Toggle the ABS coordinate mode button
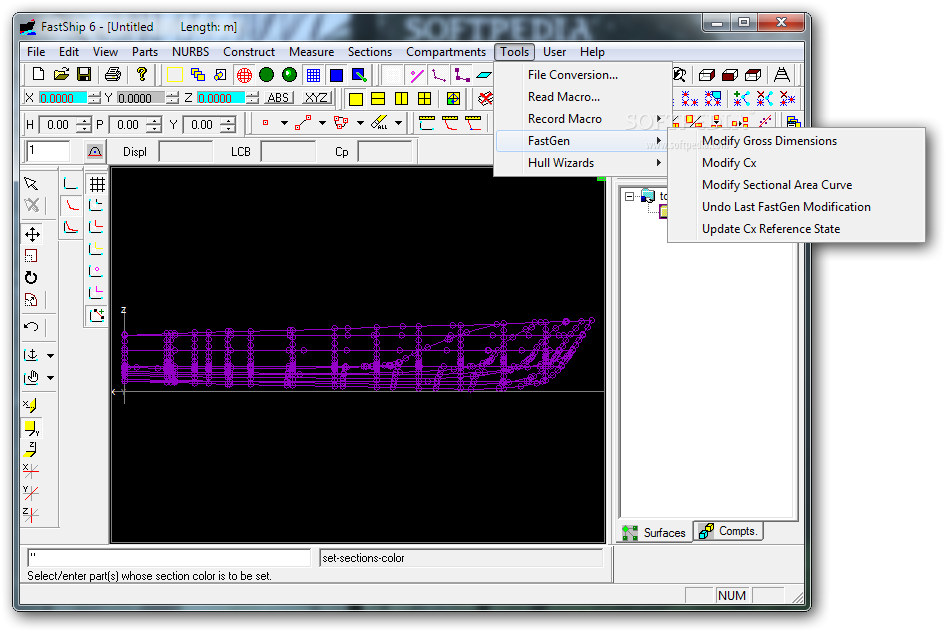The image size is (946, 632). pos(278,98)
